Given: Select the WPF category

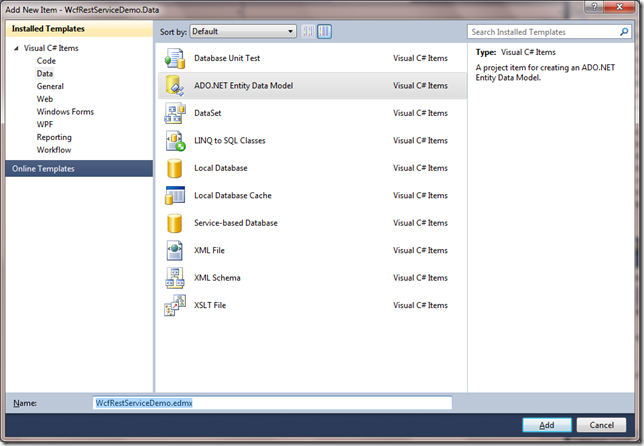Looking at the screenshot, I should pos(44,124).
